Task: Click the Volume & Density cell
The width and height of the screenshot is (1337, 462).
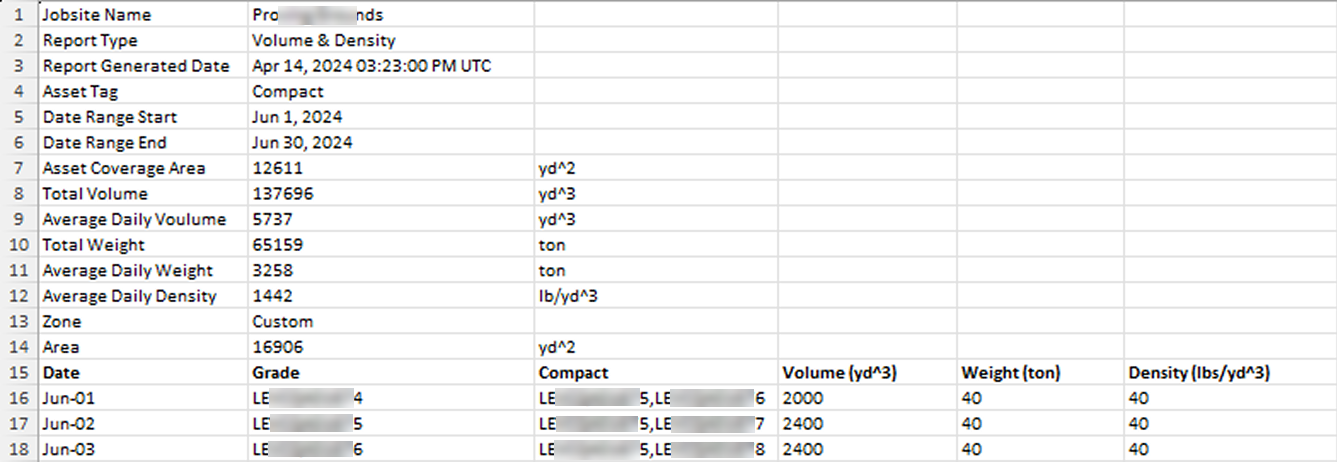Action: (324, 41)
